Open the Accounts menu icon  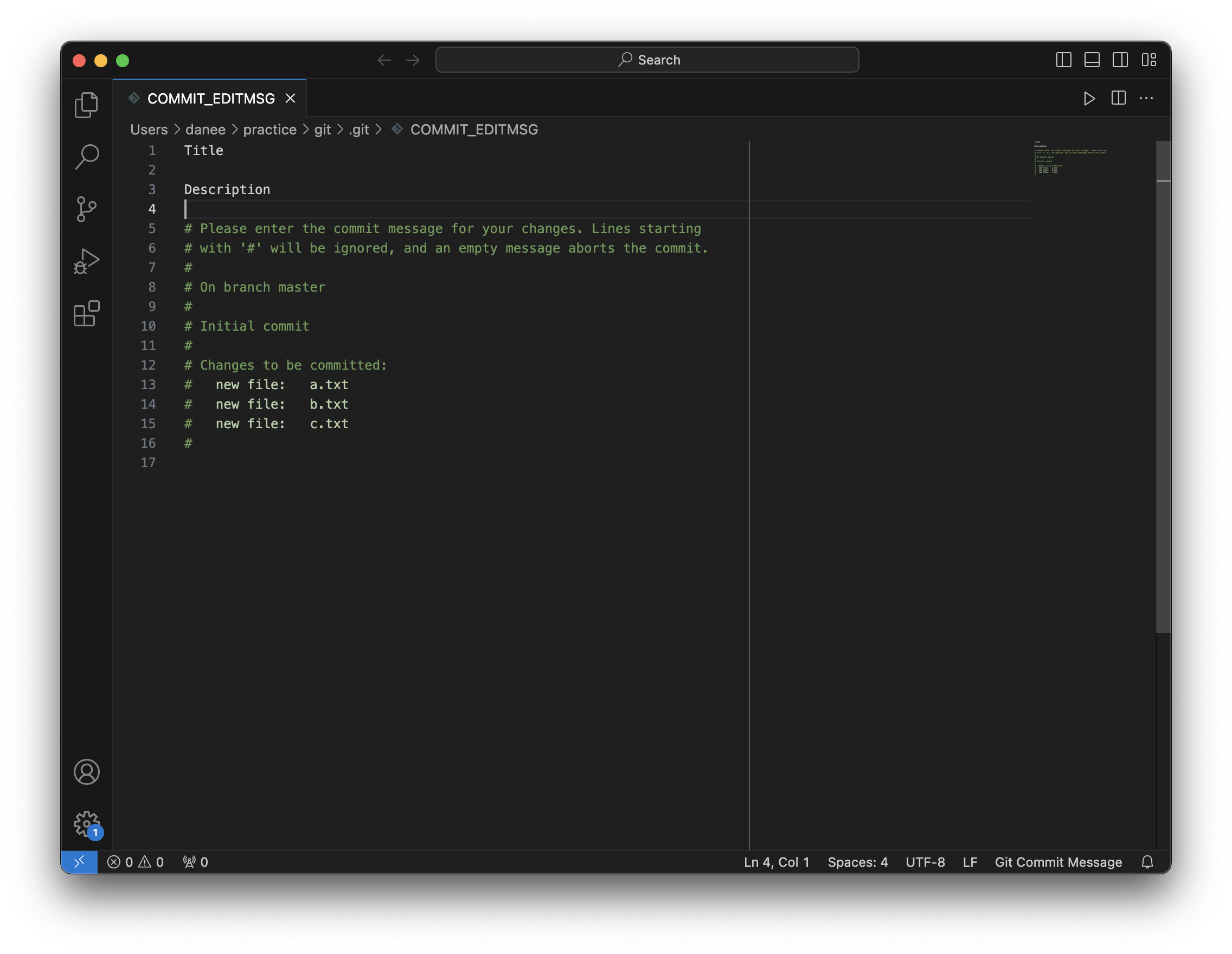coord(86,772)
